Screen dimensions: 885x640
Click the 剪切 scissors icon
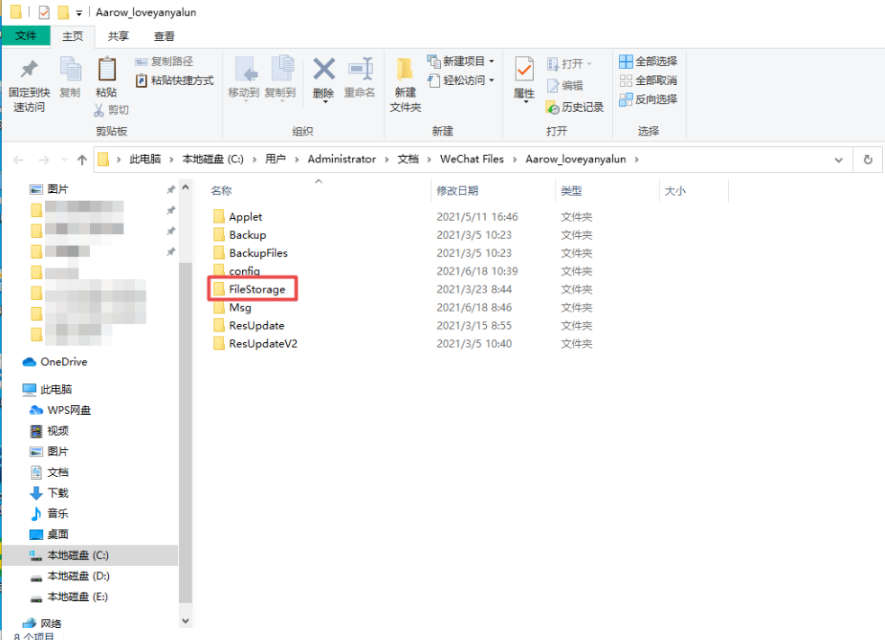(99, 110)
